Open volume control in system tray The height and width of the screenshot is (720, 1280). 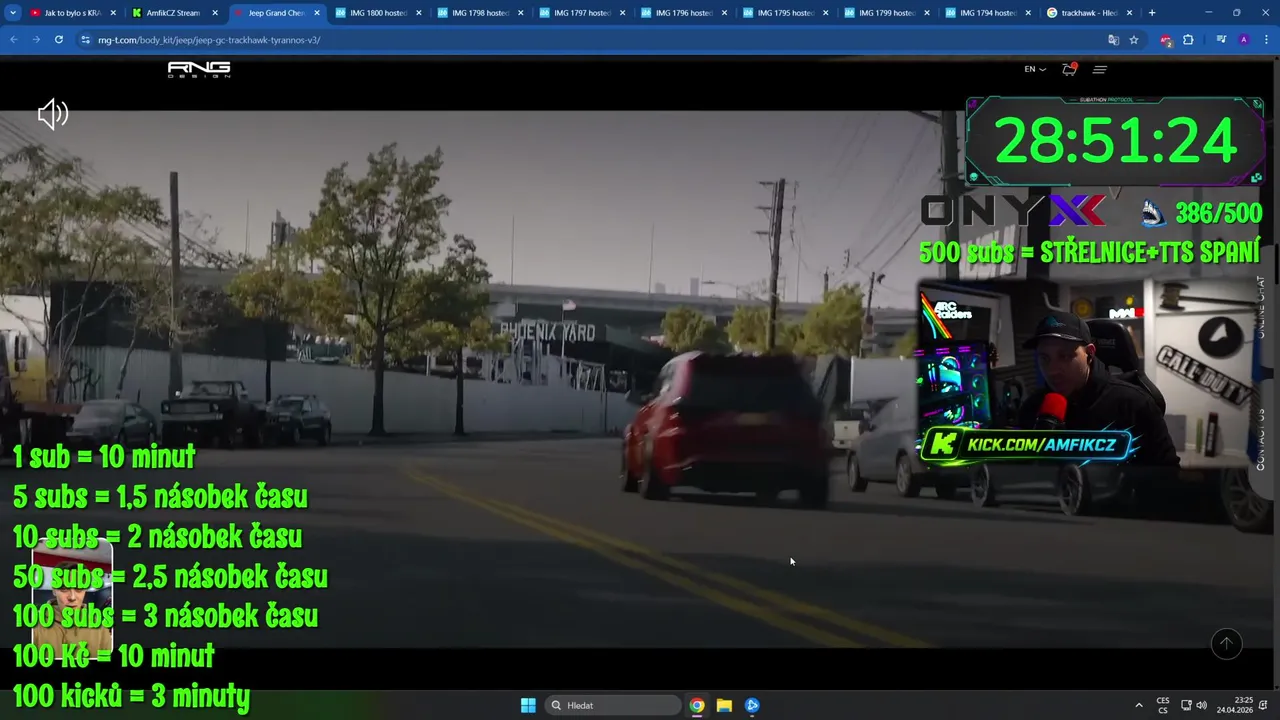pyautogui.click(x=1201, y=705)
